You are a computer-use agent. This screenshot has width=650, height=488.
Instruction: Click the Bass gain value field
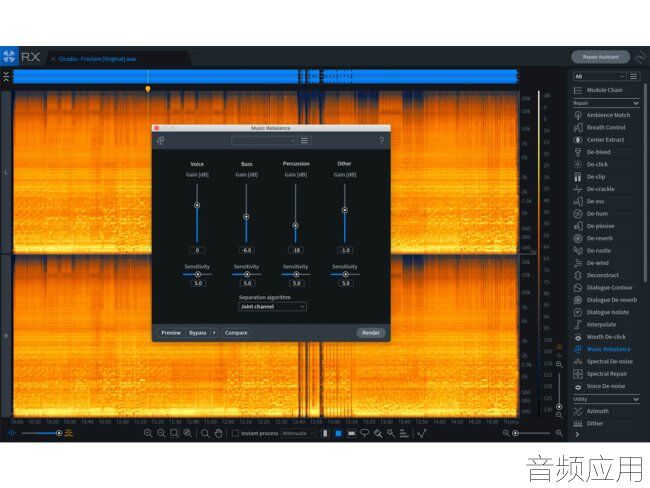point(246,250)
